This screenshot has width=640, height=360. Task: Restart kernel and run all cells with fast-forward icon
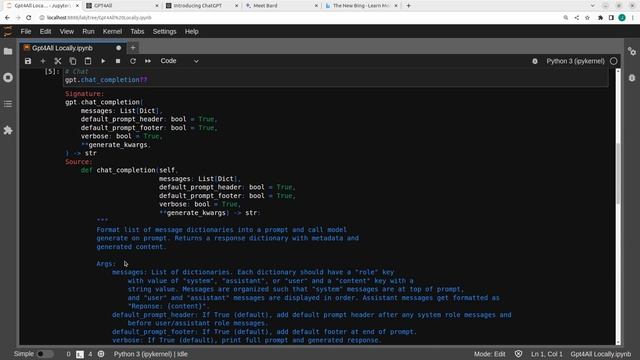[x=148, y=61]
